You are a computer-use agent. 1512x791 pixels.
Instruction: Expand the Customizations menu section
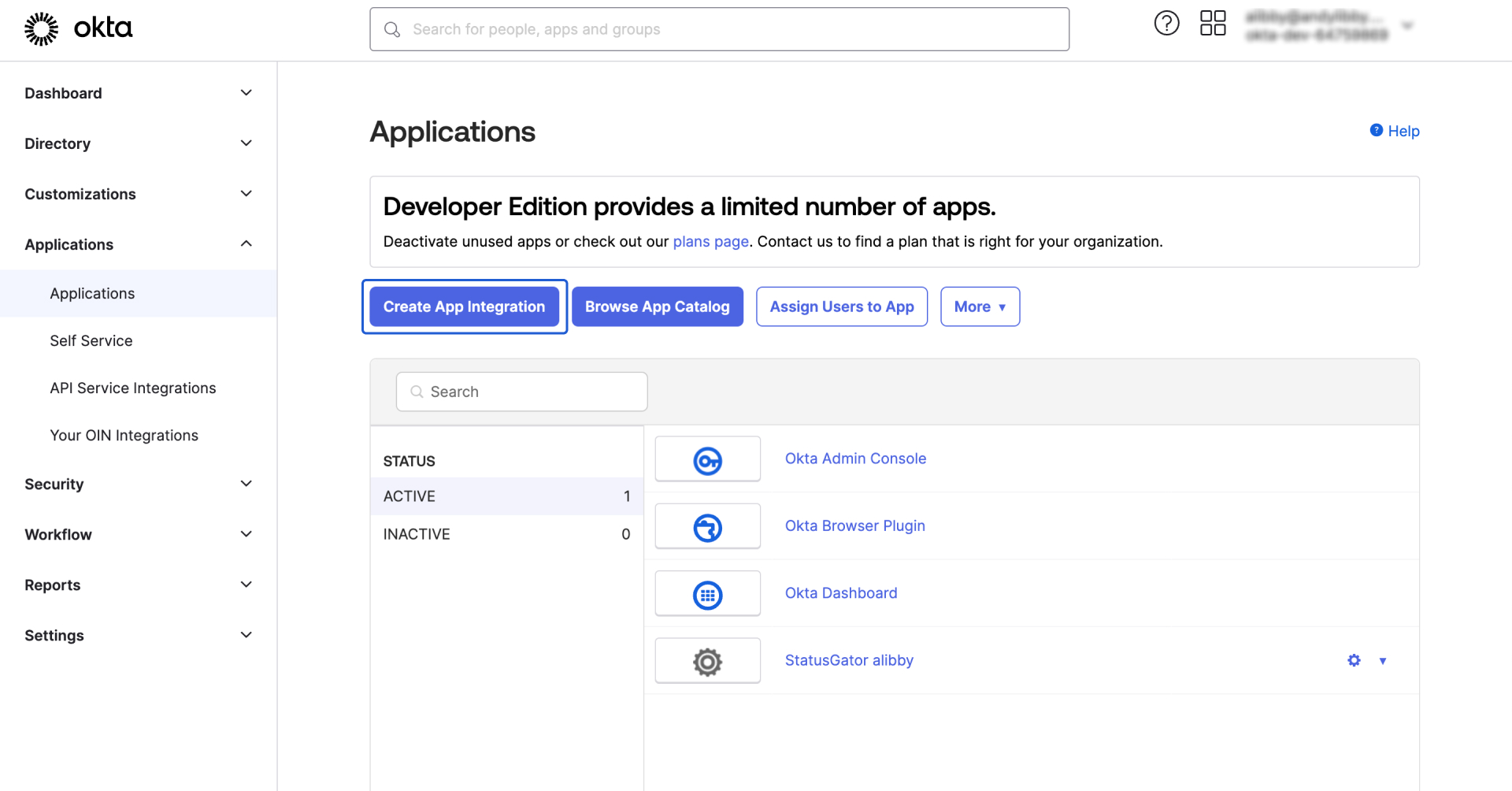click(x=246, y=194)
